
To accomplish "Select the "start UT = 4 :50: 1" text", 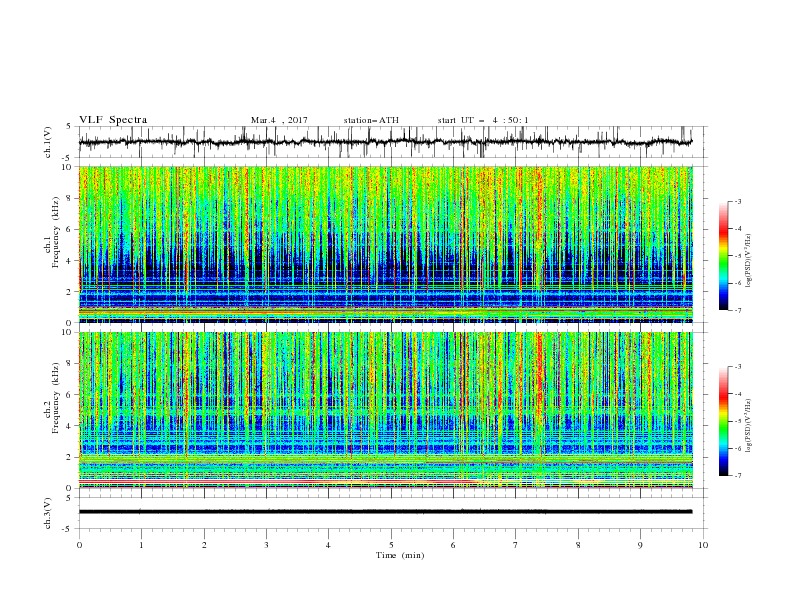I will (483, 120).
